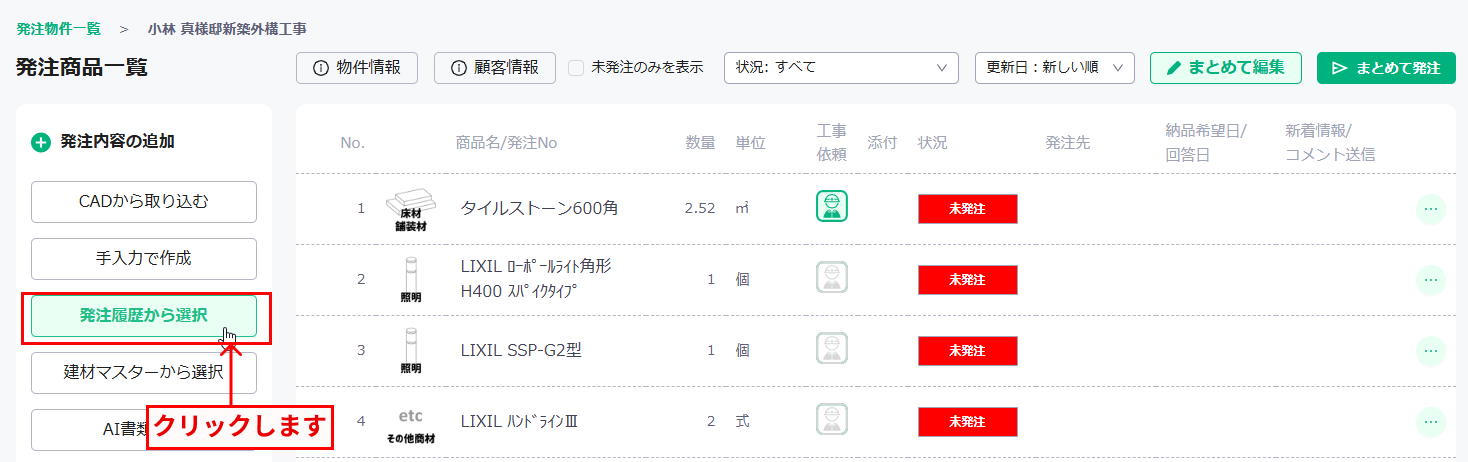Enable the 未発注のみを表示 checkbox
Viewport: 1468px width, 462px height.
click(576, 68)
